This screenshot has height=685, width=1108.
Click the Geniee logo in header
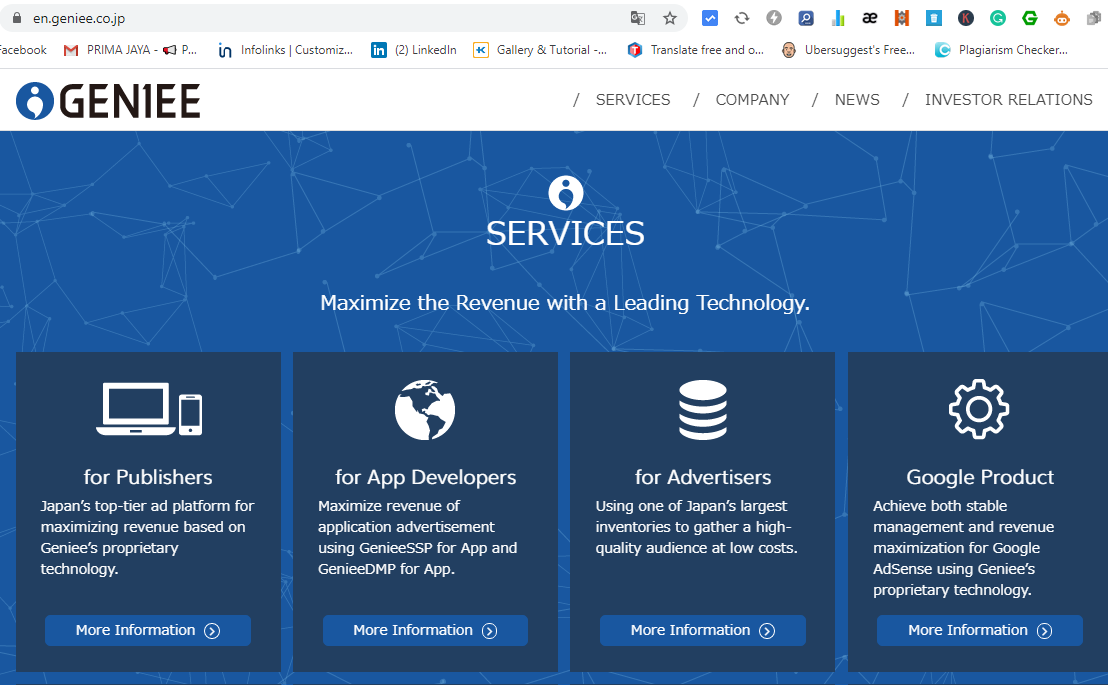click(x=108, y=100)
